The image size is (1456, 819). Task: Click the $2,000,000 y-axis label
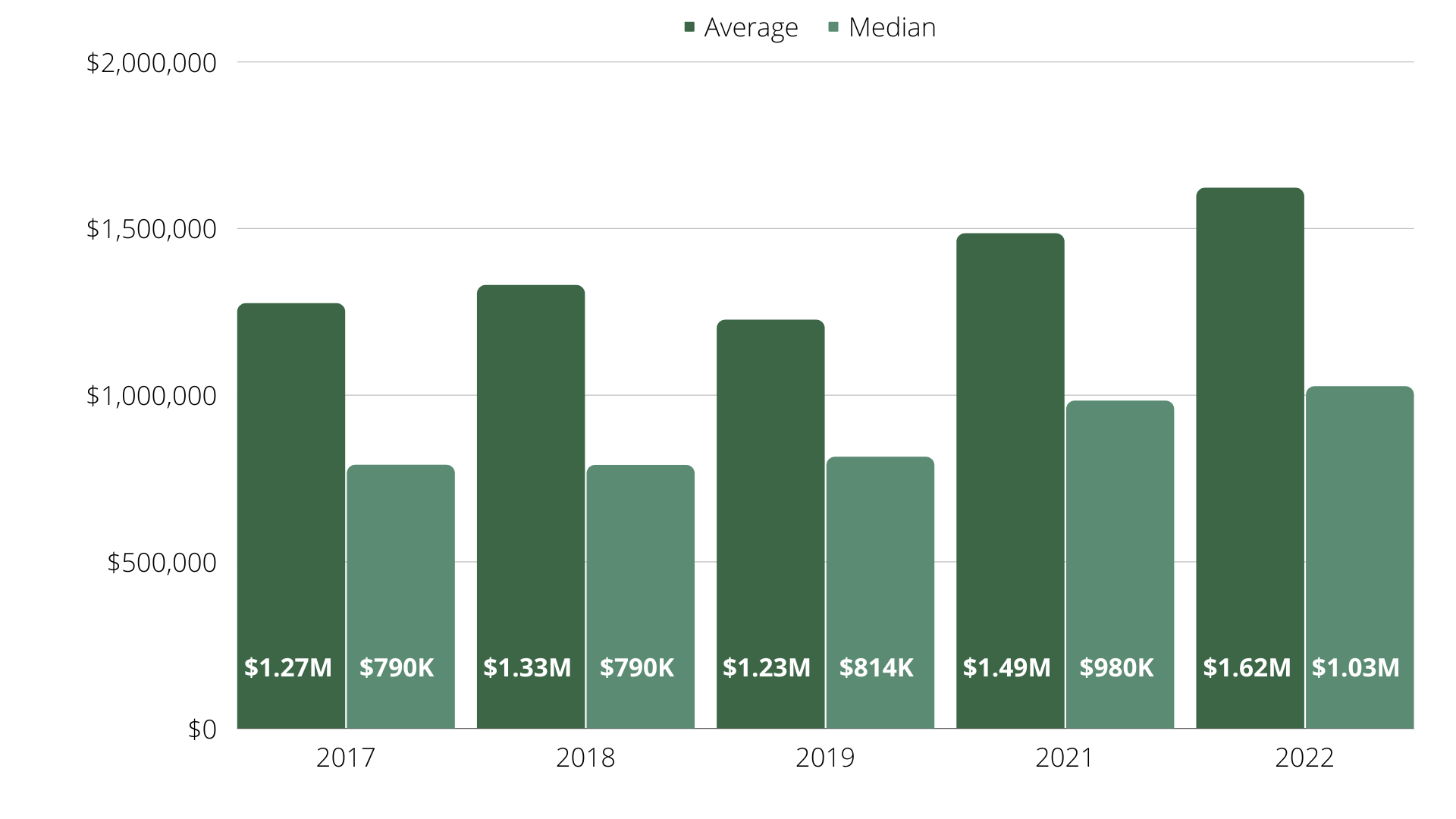(x=152, y=63)
